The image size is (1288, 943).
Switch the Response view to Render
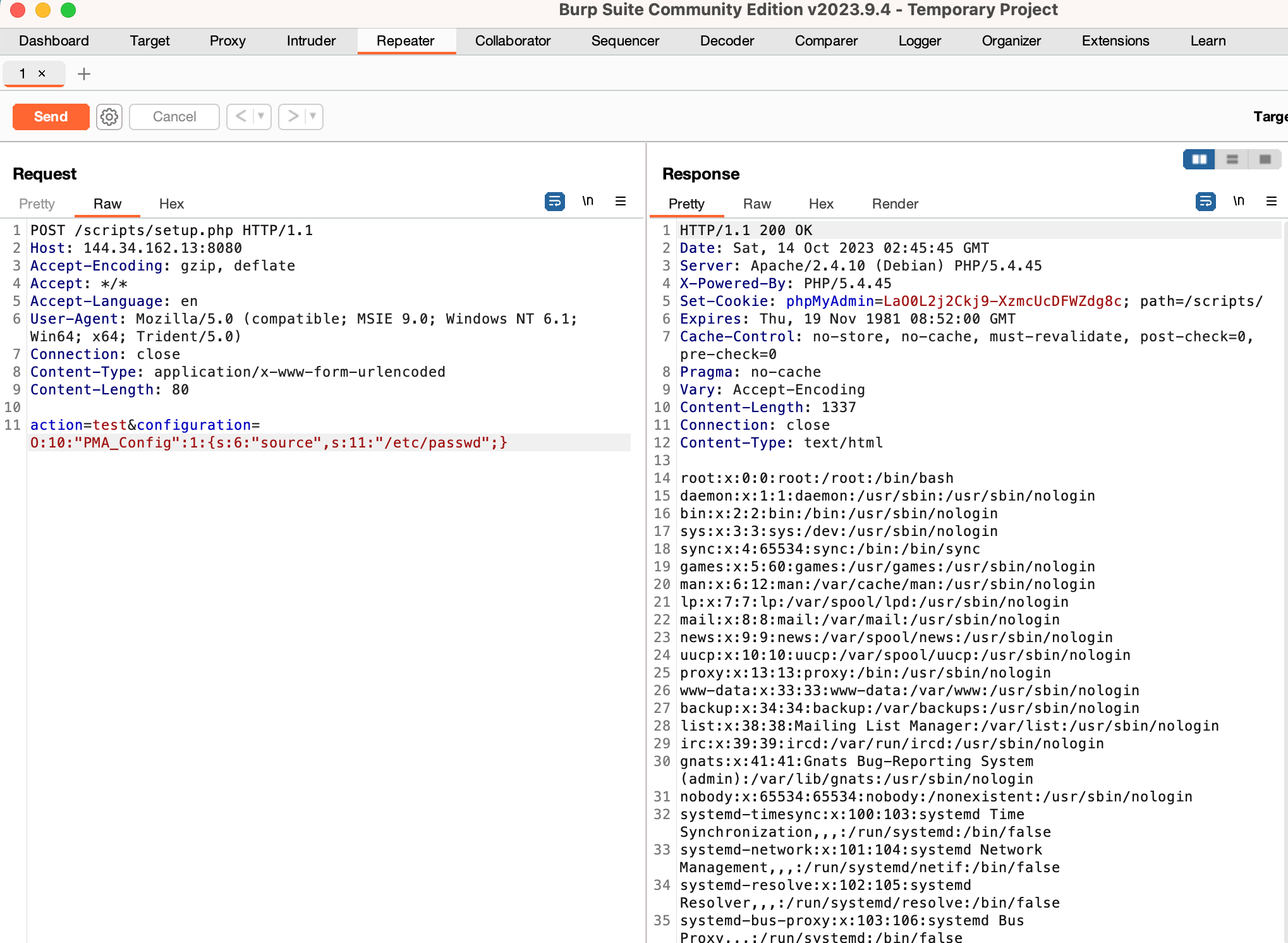(894, 204)
